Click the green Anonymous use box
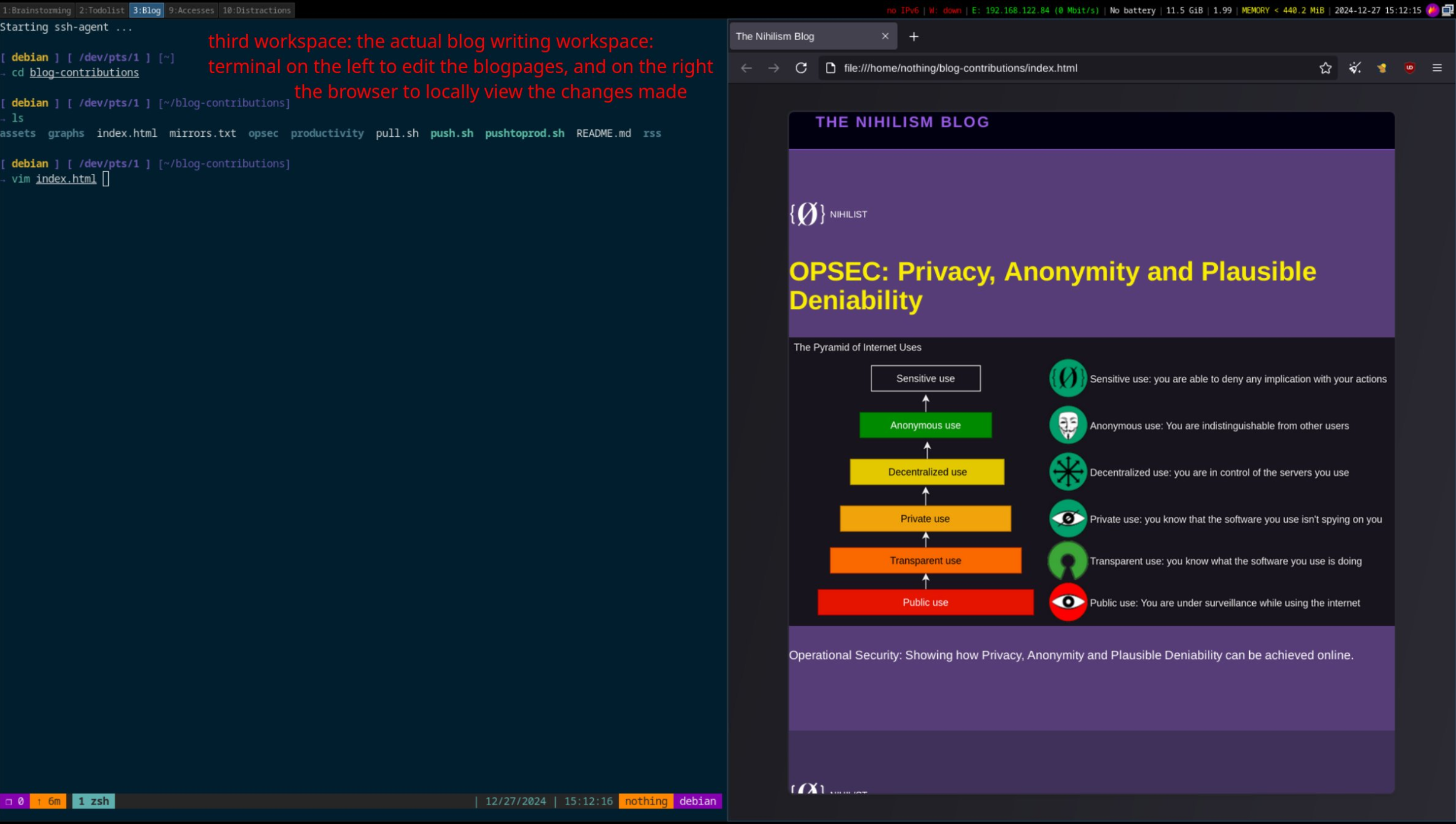The width and height of the screenshot is (1456, 824). click(x=925, y=425)
